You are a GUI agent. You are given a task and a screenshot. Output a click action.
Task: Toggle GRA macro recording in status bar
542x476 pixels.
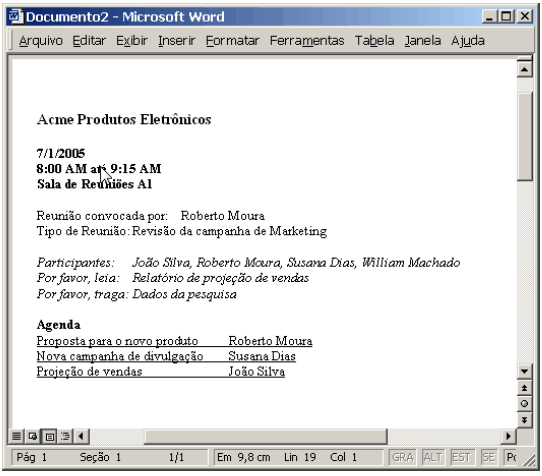pos(403,457)
